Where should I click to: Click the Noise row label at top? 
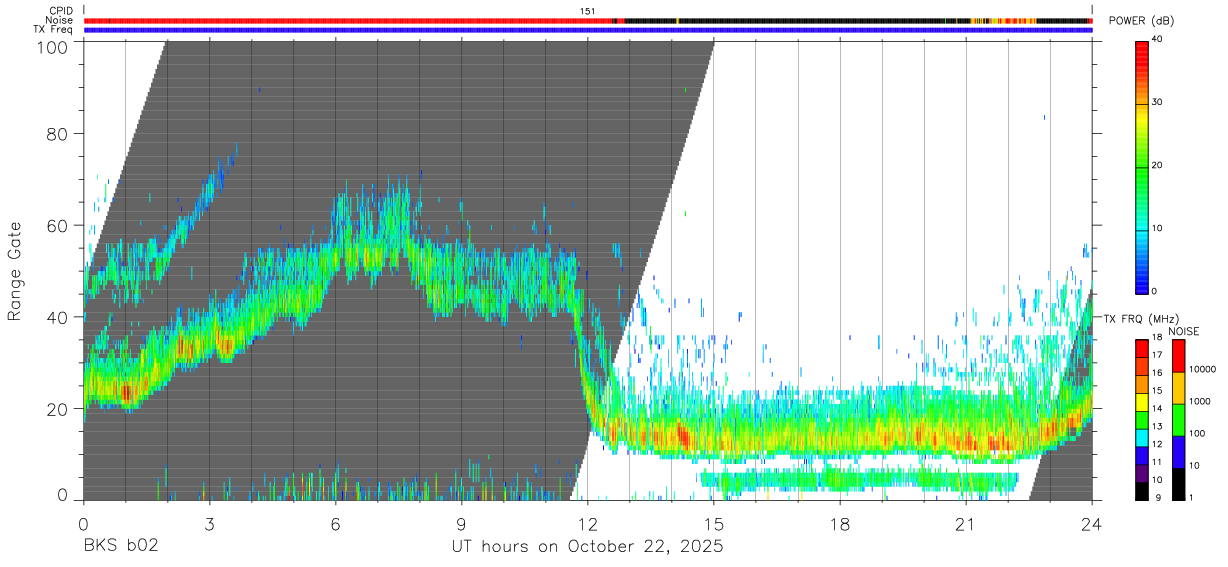click(x=59, y=20)
